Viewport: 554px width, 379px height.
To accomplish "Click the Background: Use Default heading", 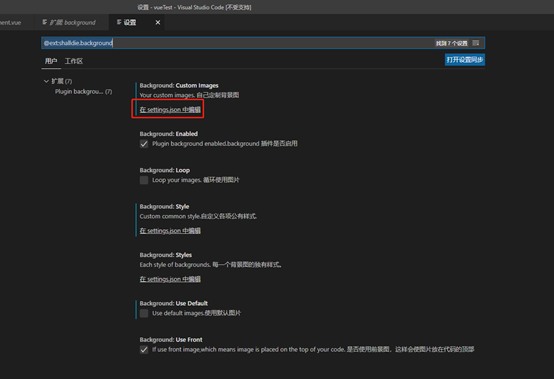I will click(173, 303).
